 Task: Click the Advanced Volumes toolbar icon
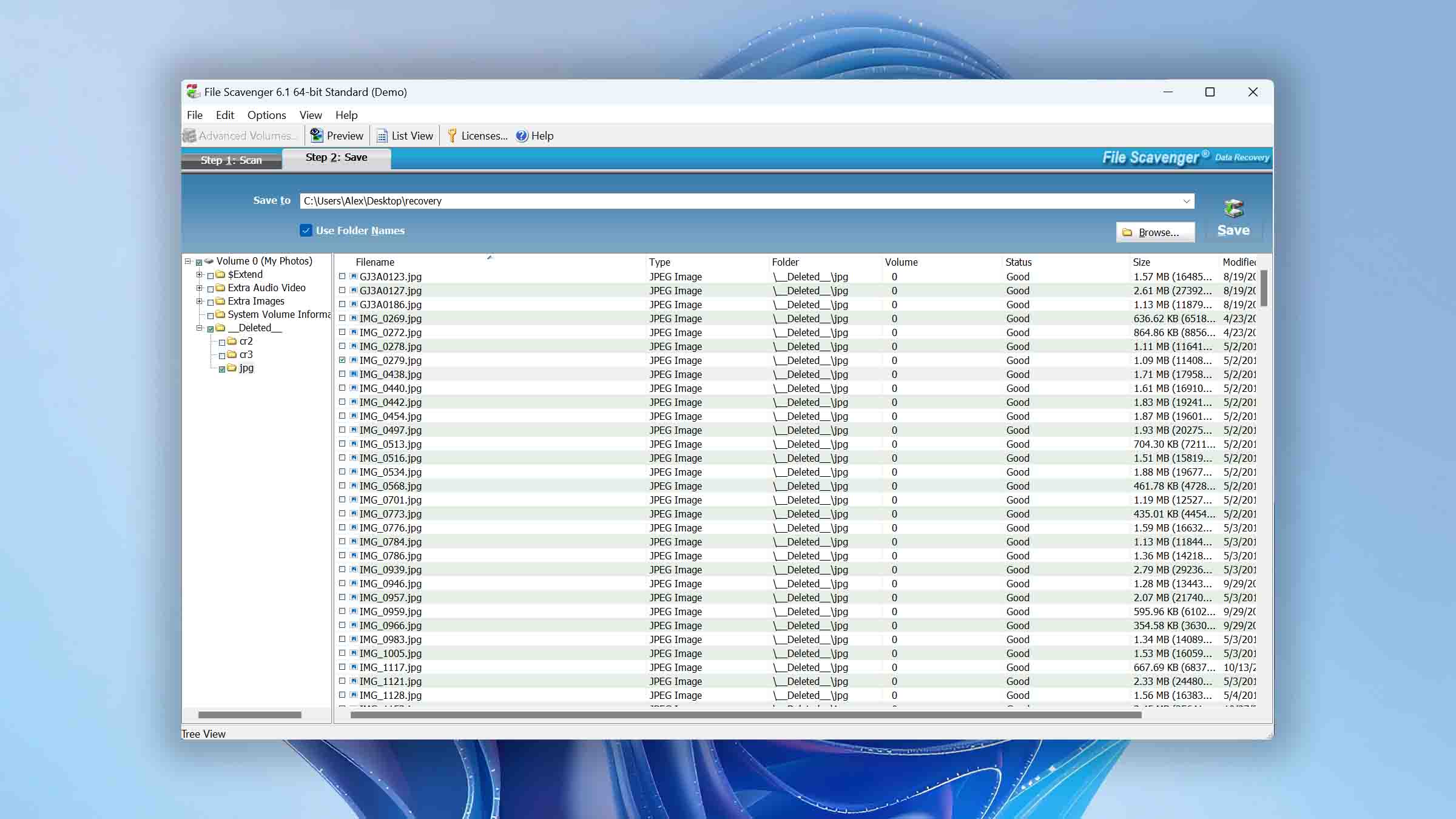click(190, 135)
